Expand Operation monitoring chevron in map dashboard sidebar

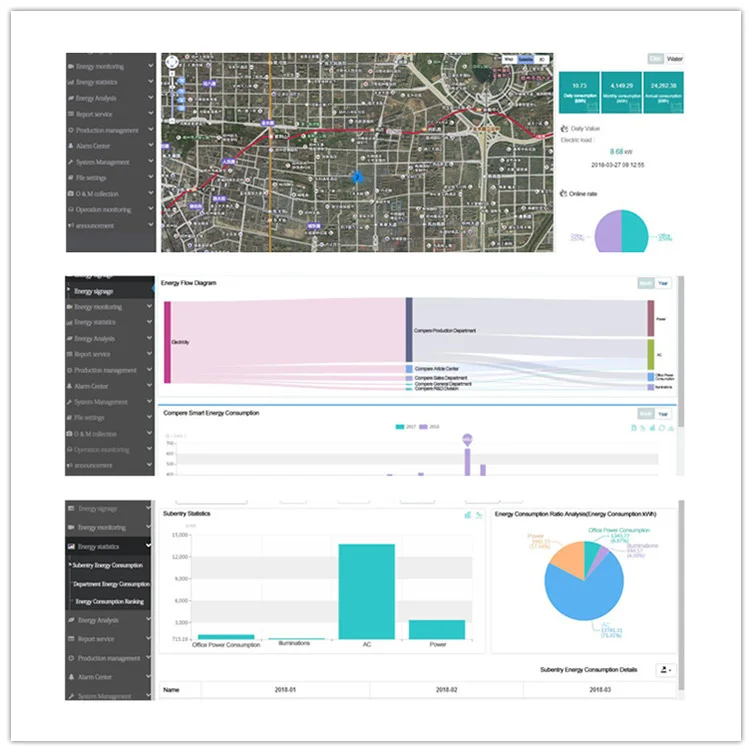tap(151, 209)
